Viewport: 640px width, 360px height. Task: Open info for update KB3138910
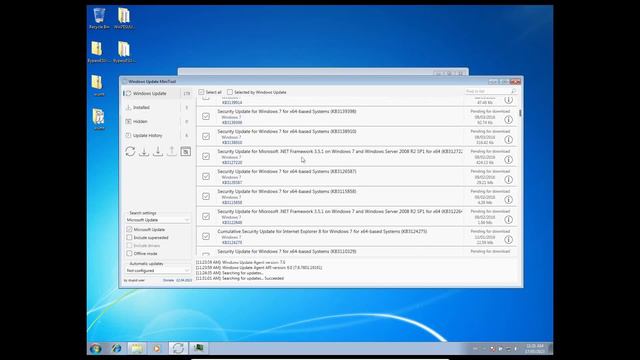point(508,140)
